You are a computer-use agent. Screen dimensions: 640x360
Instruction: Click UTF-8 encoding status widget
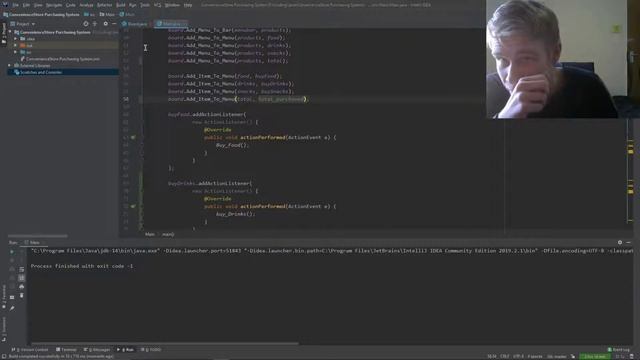click(518, 356)
